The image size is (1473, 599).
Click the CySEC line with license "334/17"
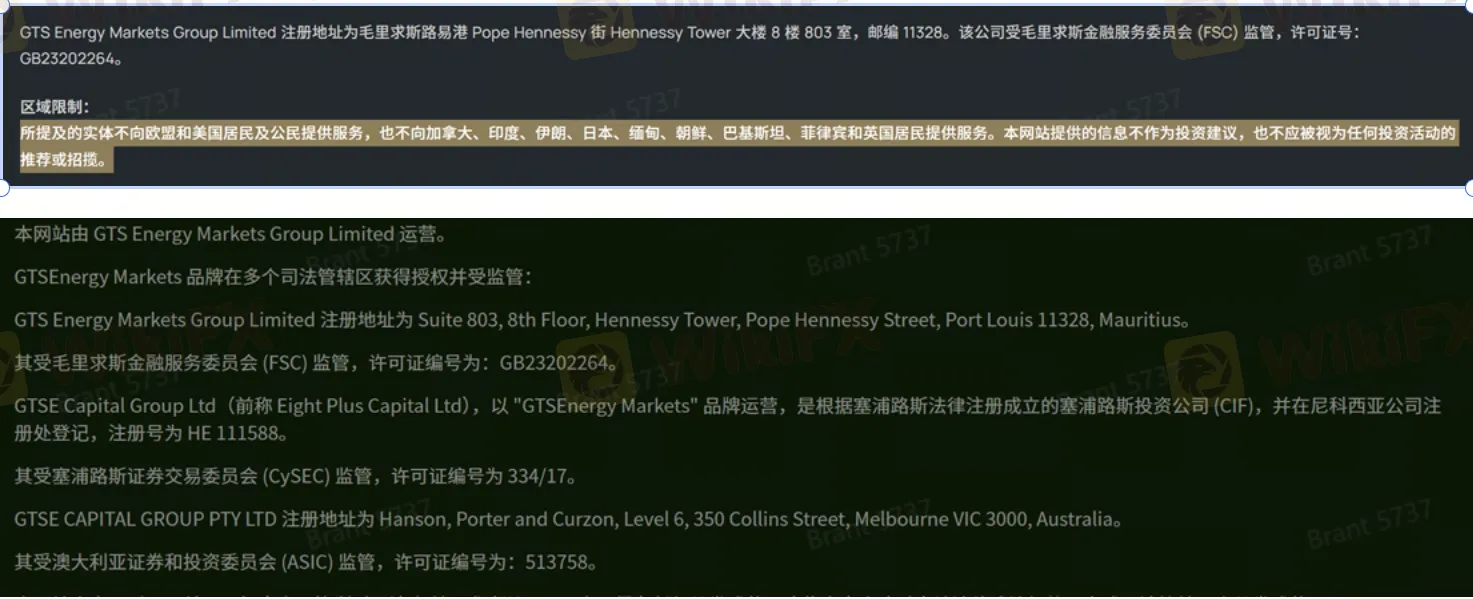[x=296, y=477]
